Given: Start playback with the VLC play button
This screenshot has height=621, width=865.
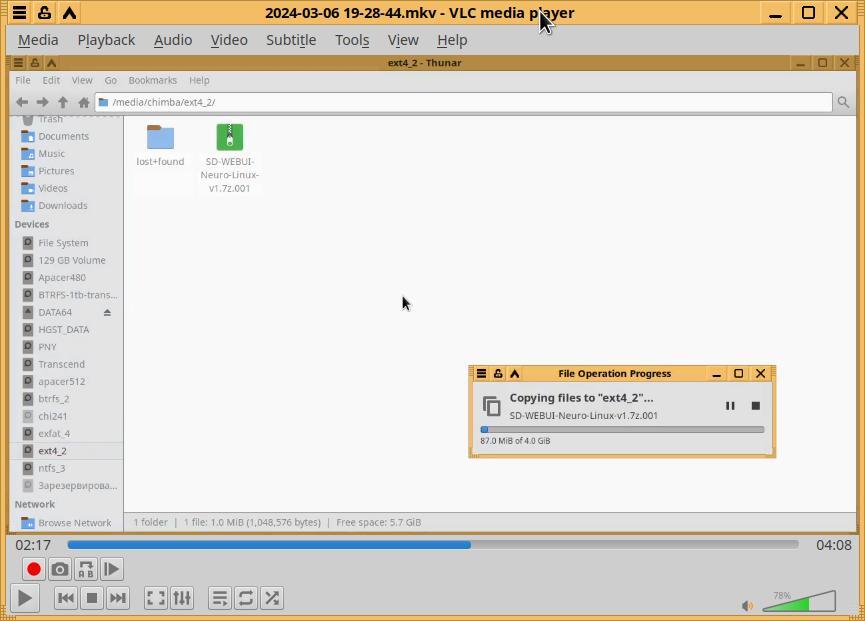Looking at the screenshot, I should tap(24, 598).
